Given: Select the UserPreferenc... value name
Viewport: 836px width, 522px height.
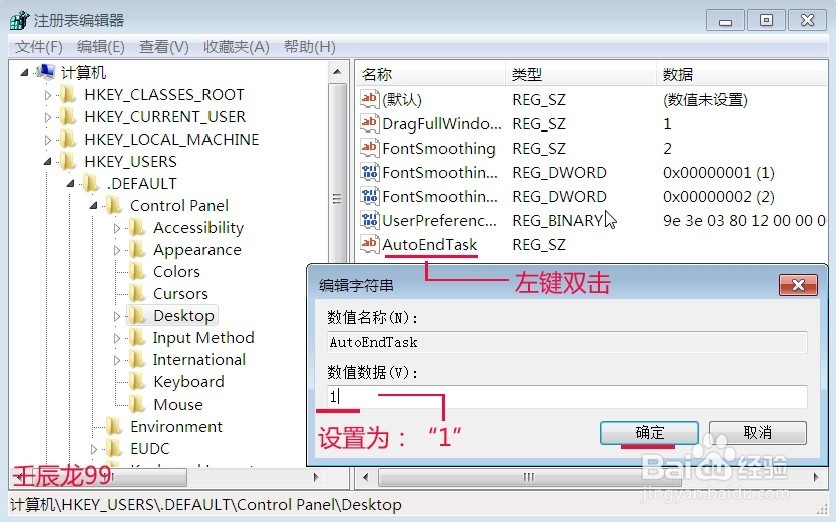Looking at the screenshot, I should click(x=440, y=221).
